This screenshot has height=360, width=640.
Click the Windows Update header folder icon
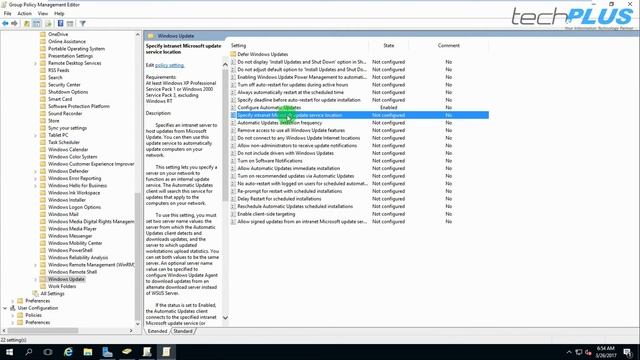click(151, 36)
